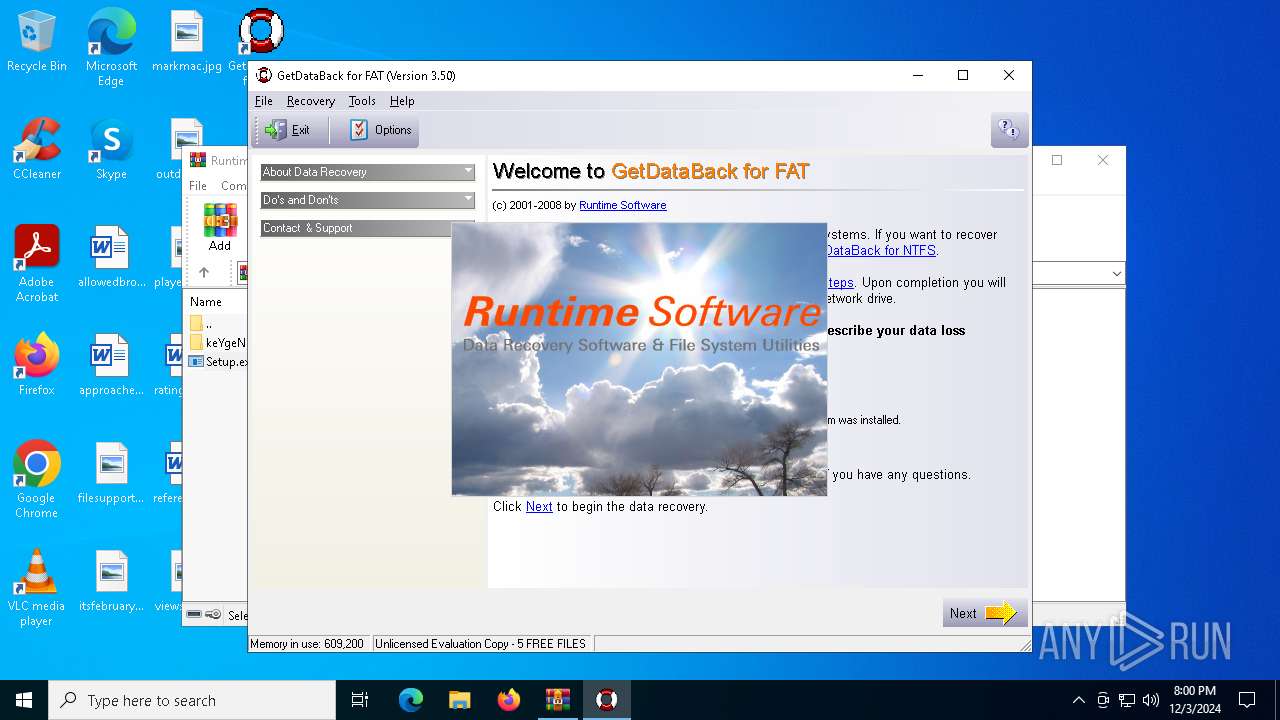Screen dimensions: 1280x720
Task: Select the VLC media player shortcut
Action: [x=37, y=587]
